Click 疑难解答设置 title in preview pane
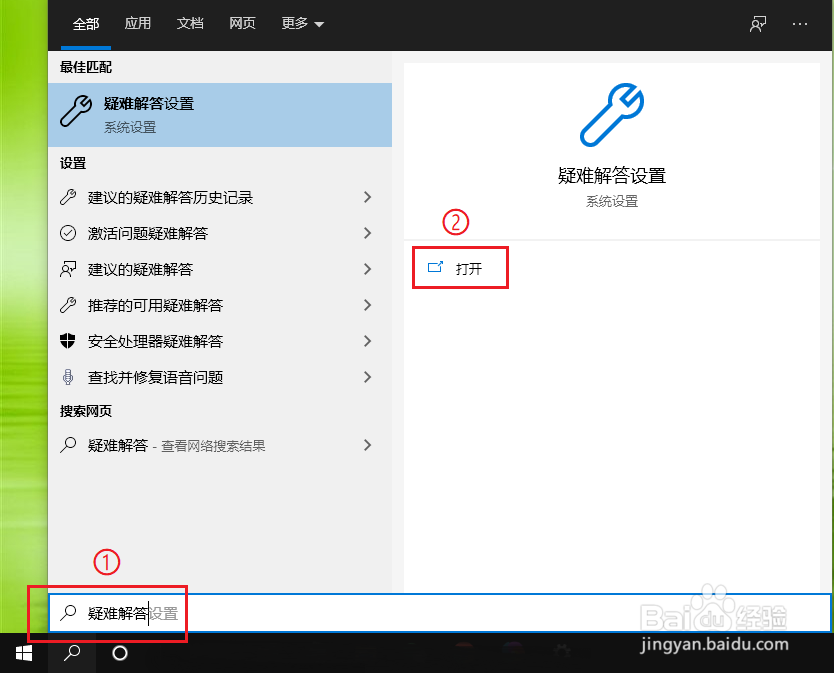This screenshot has height=673, width=834. click(x=612, y=176)
